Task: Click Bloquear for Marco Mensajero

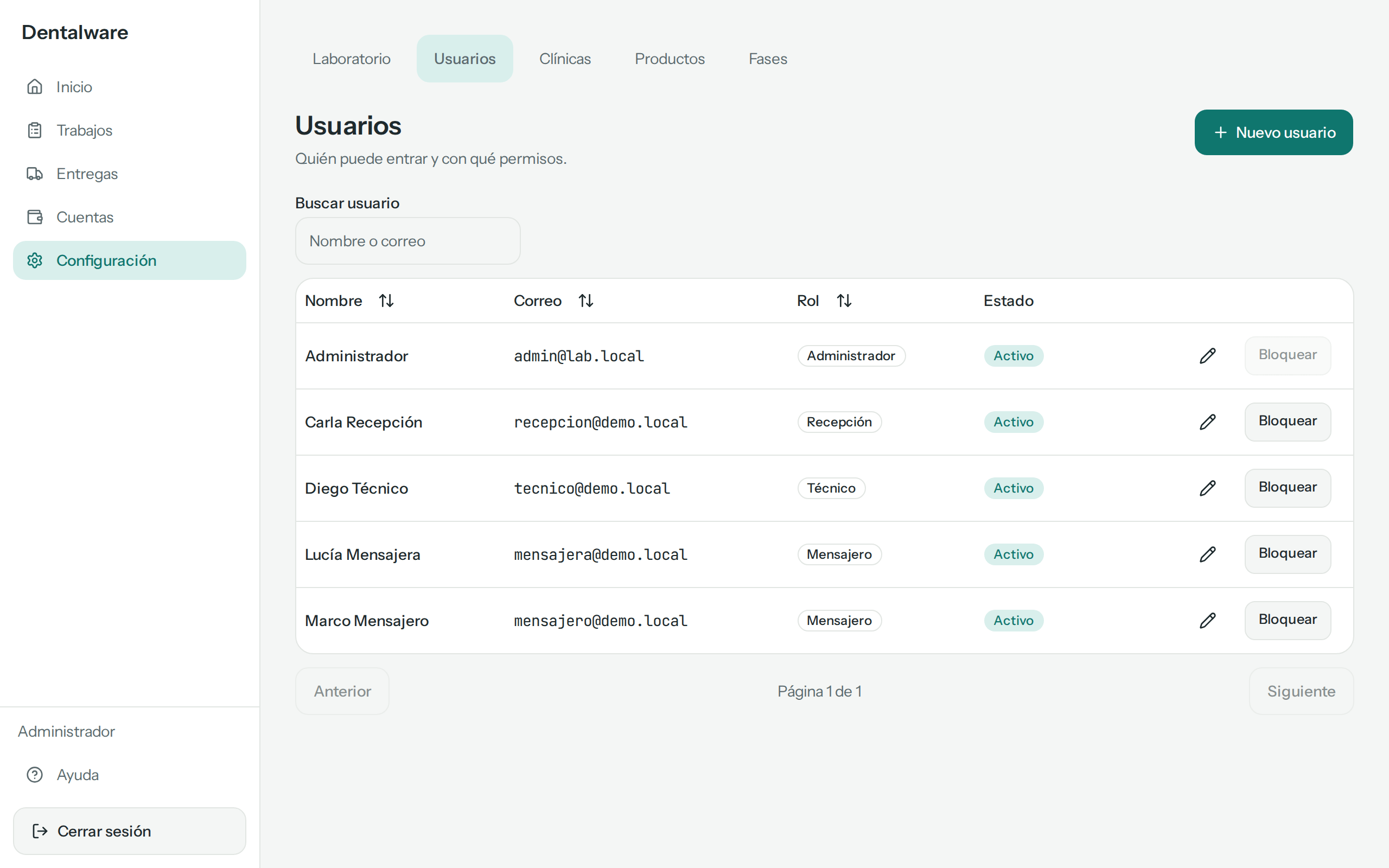Action: tap(1288, 620)
